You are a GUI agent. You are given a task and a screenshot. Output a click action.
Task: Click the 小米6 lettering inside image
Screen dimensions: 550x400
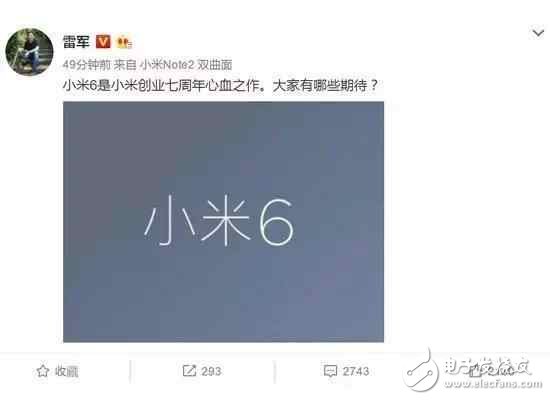click(219, 220)
